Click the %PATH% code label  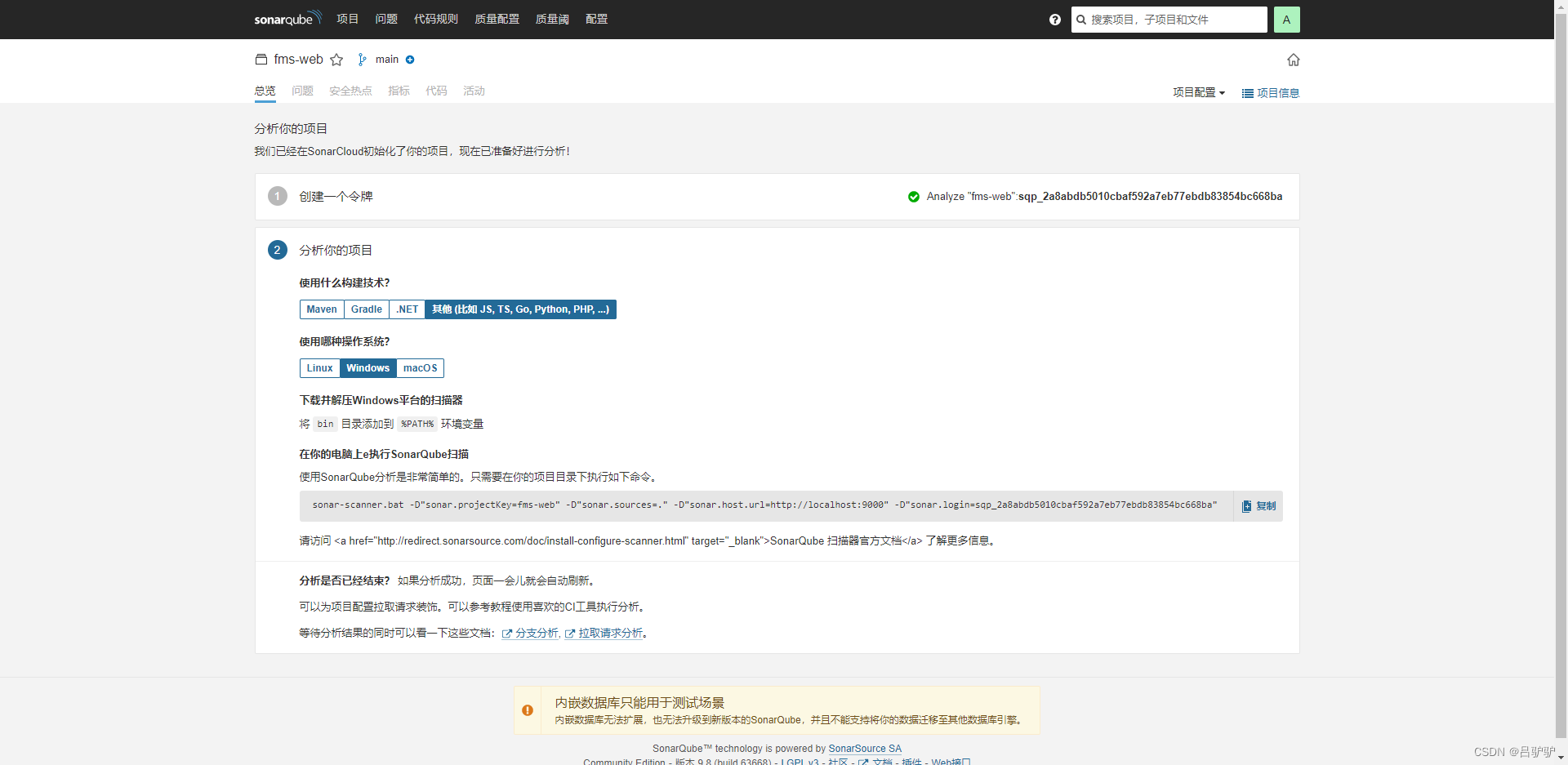click(x=417, y=424)
